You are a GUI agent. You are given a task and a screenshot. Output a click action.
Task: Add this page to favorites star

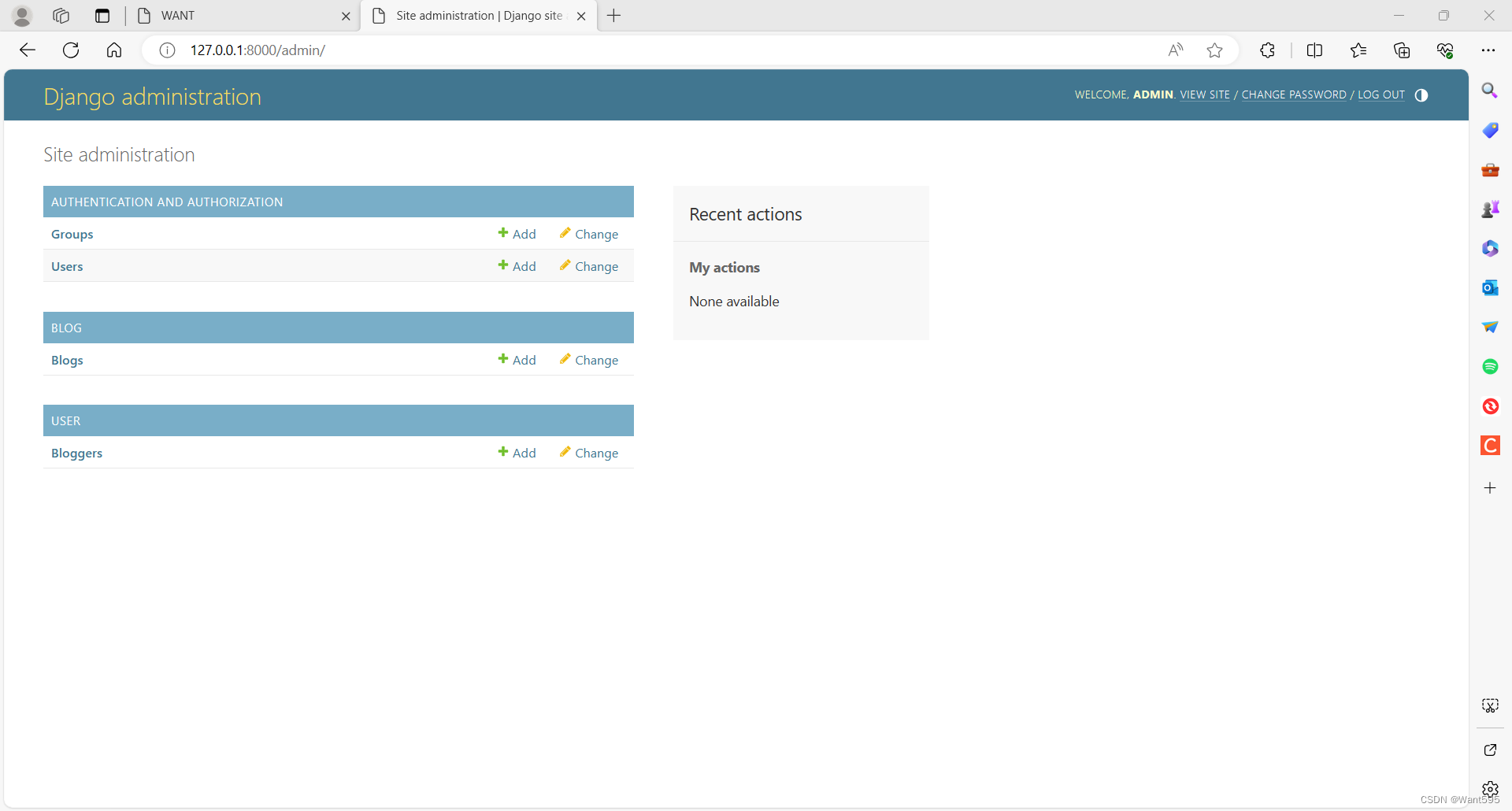(x=1215, y=50)
